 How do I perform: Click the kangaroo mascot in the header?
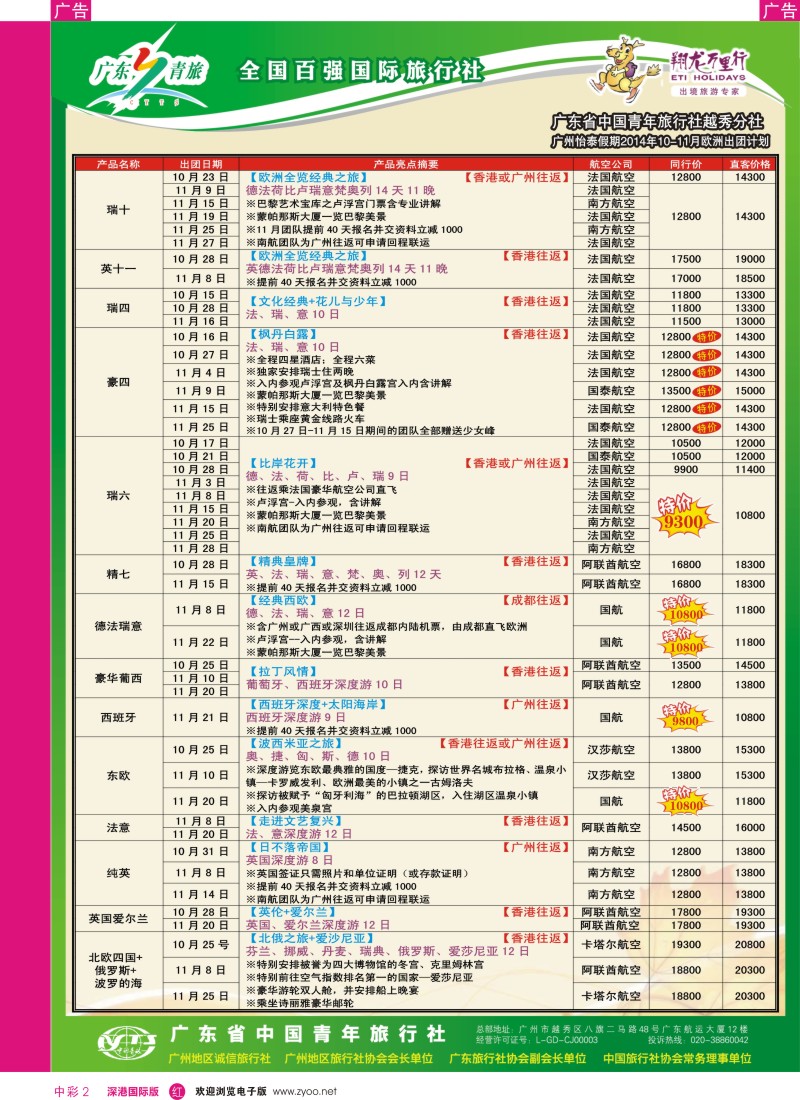click(625, 69)
